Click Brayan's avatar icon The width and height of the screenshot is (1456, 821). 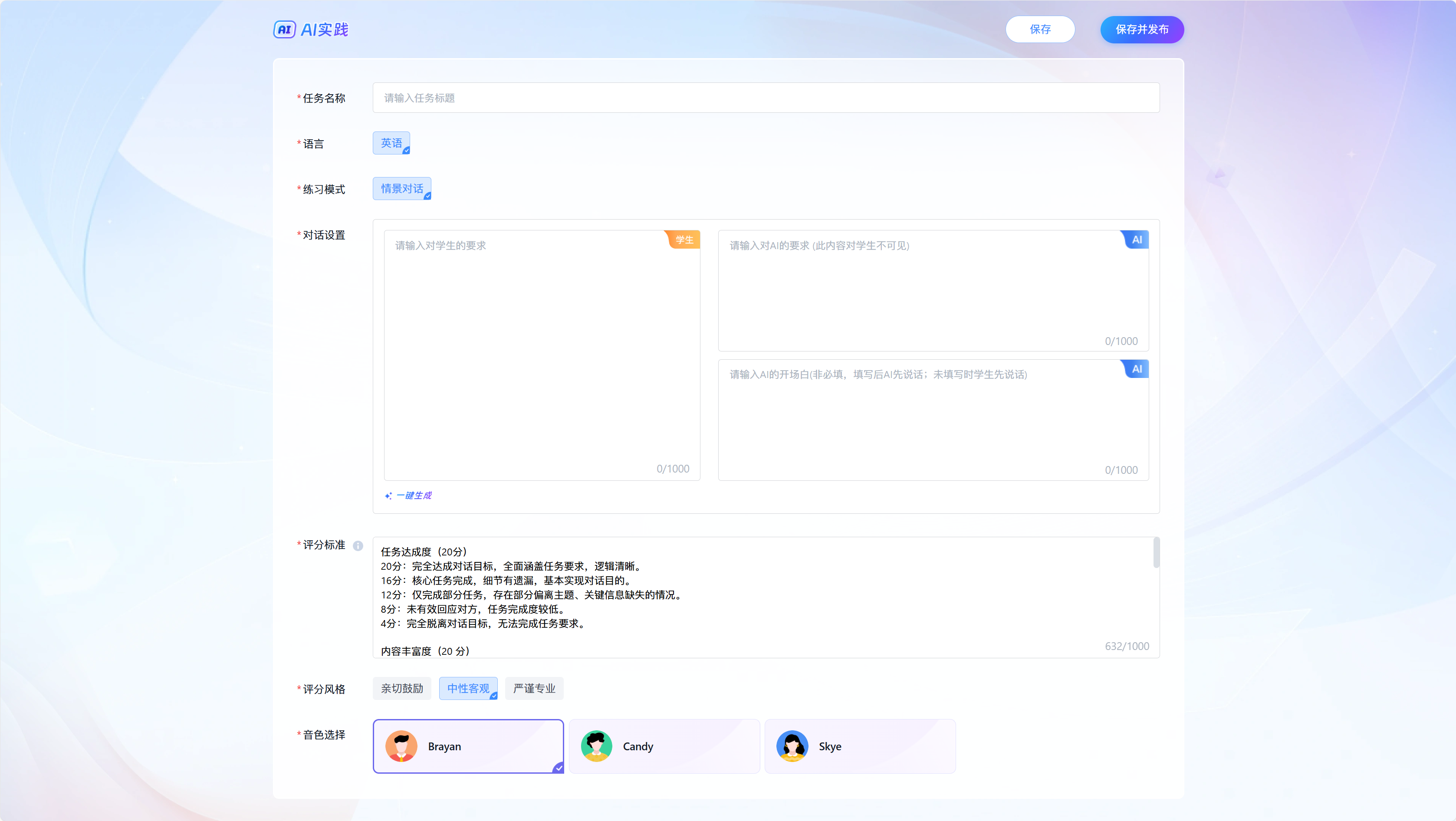click(x=401, y=746)
